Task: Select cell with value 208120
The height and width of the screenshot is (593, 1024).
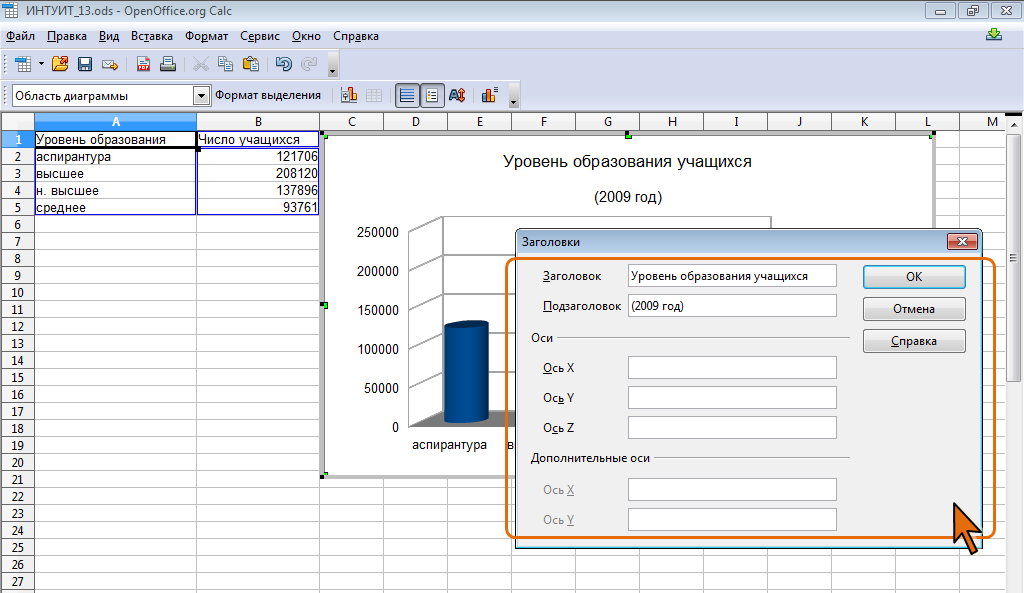Action: click(258, 174)
